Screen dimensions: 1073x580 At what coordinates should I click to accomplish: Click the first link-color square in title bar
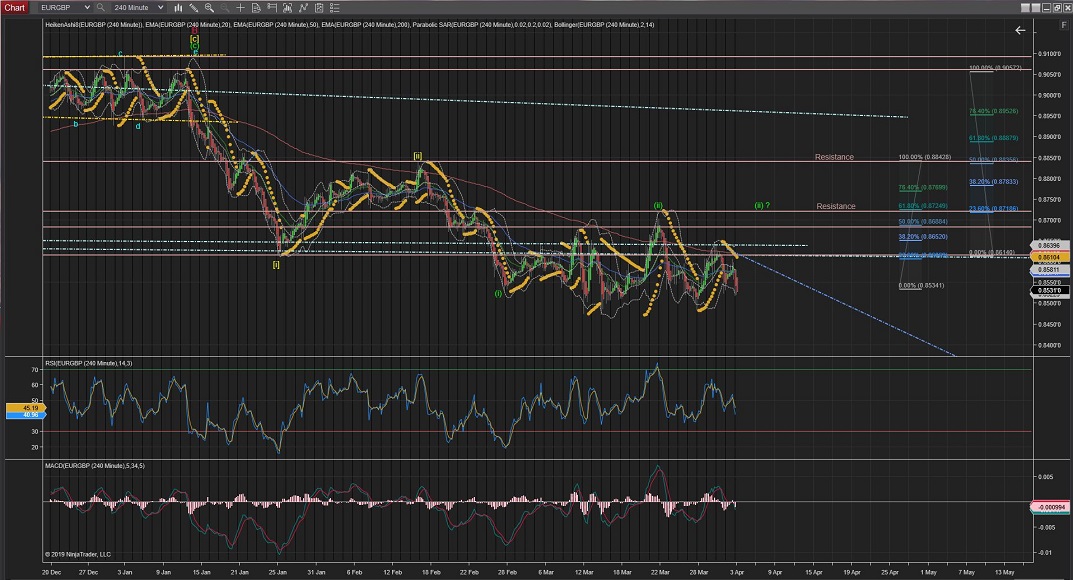coord(1026,8)
